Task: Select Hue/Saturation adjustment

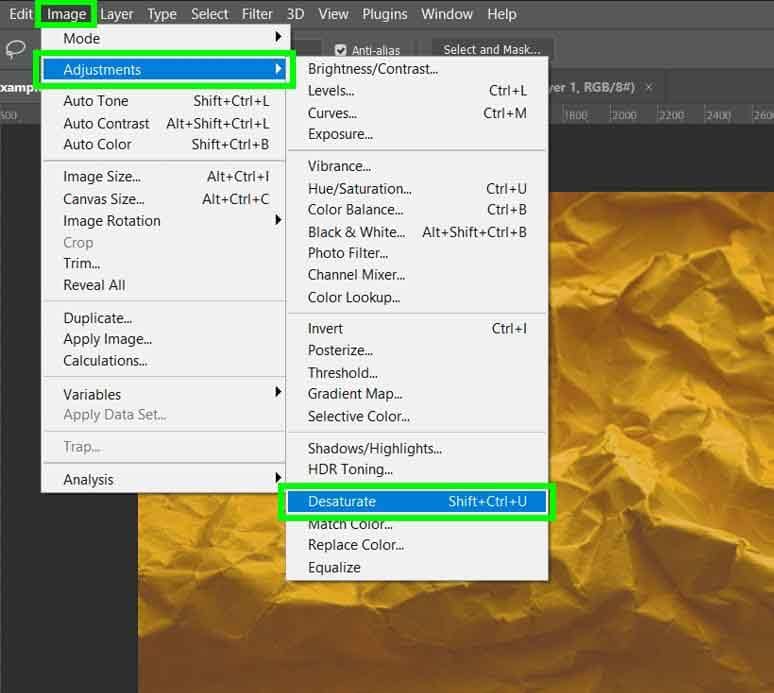Action: (x=359, y=189)
